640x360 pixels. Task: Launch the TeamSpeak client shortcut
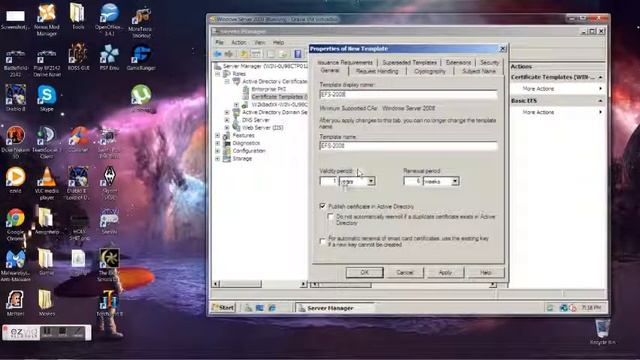tap(46, 142)
